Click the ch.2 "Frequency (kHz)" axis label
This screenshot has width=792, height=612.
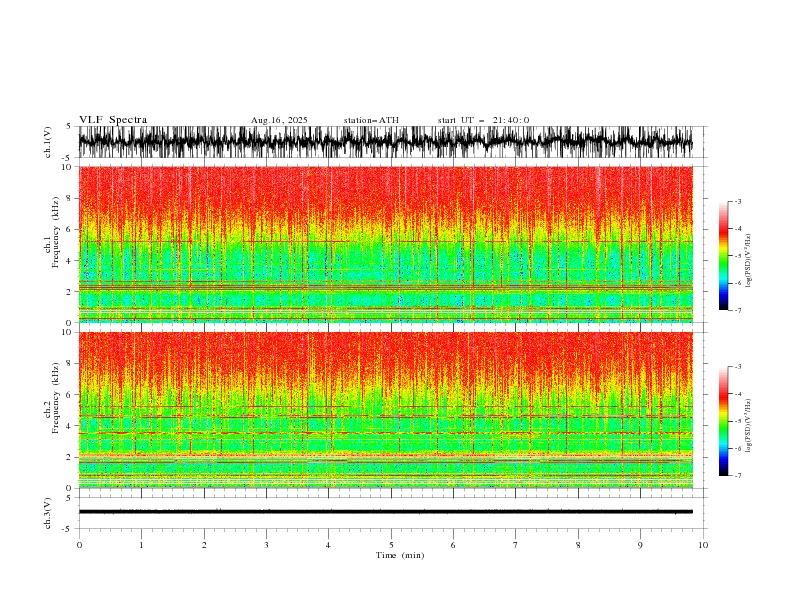click(56, 398)
